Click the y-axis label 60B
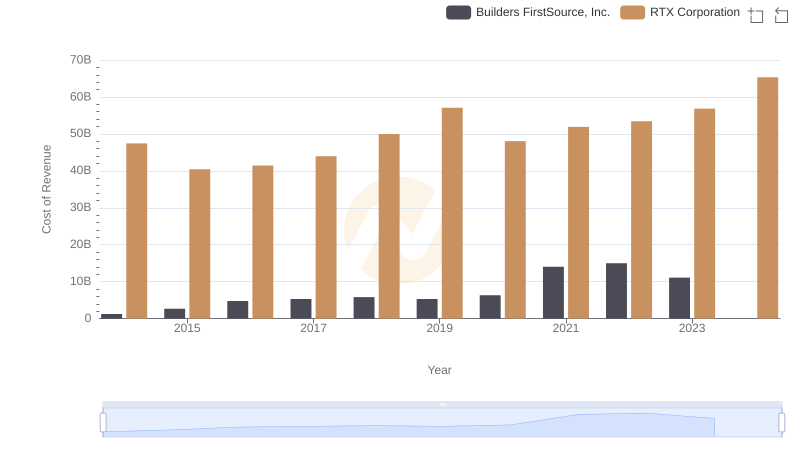The image size is (800, 461). click(x=81, y=97)
